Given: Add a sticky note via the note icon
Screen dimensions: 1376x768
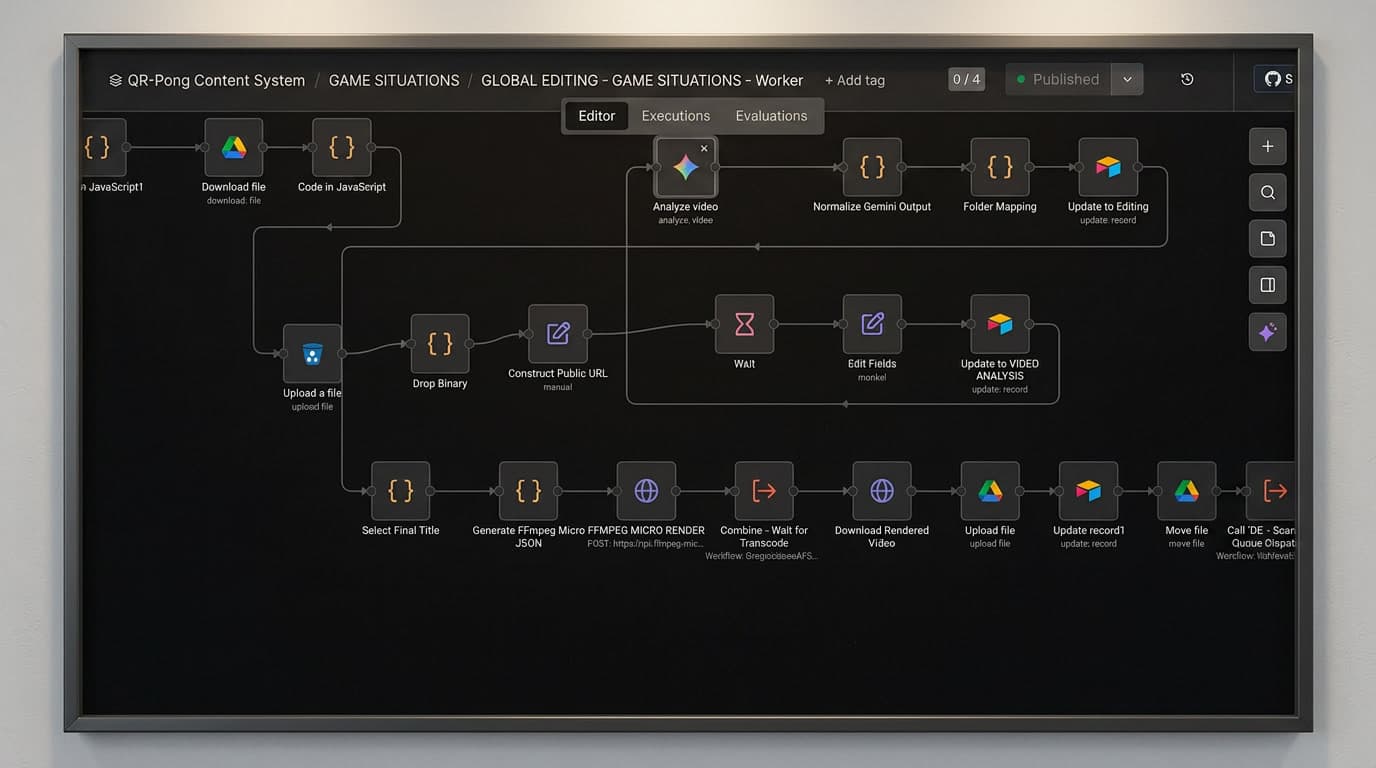Looking at the screenshot, I should [1267, 238].
